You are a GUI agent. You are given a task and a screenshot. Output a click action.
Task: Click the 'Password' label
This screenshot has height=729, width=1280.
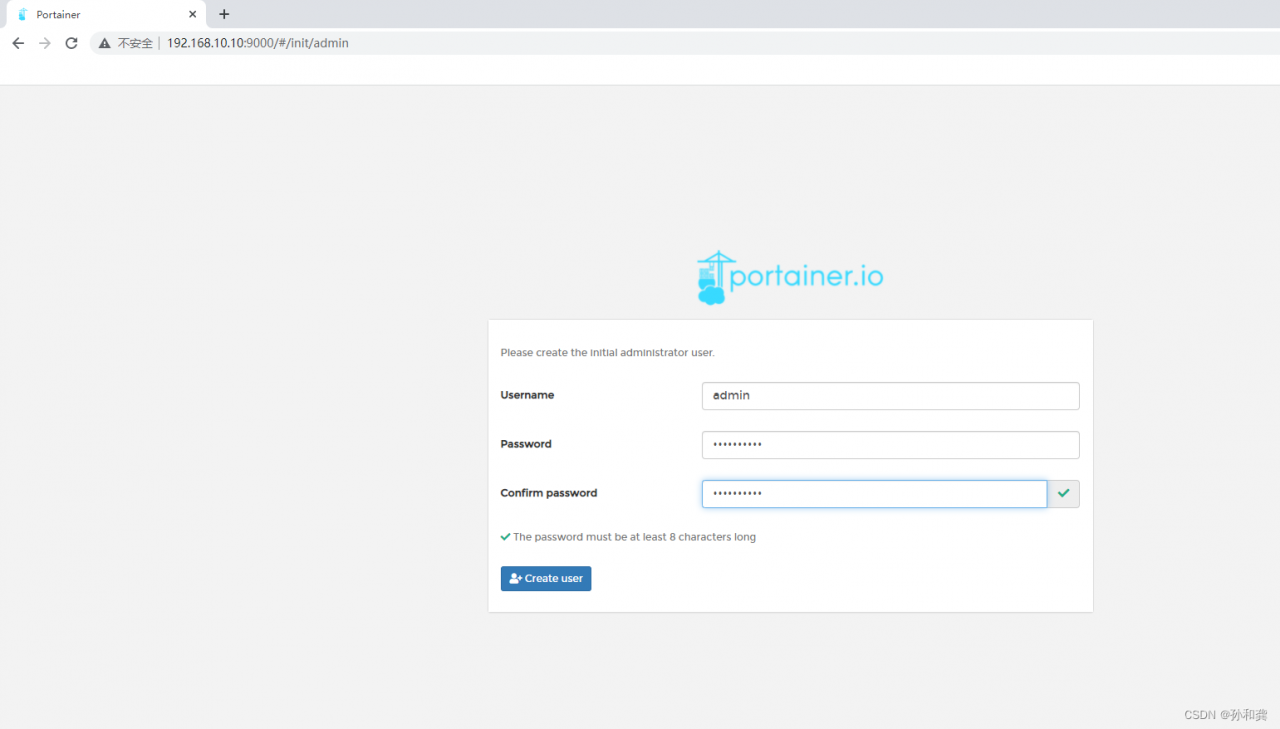point(526,444)
